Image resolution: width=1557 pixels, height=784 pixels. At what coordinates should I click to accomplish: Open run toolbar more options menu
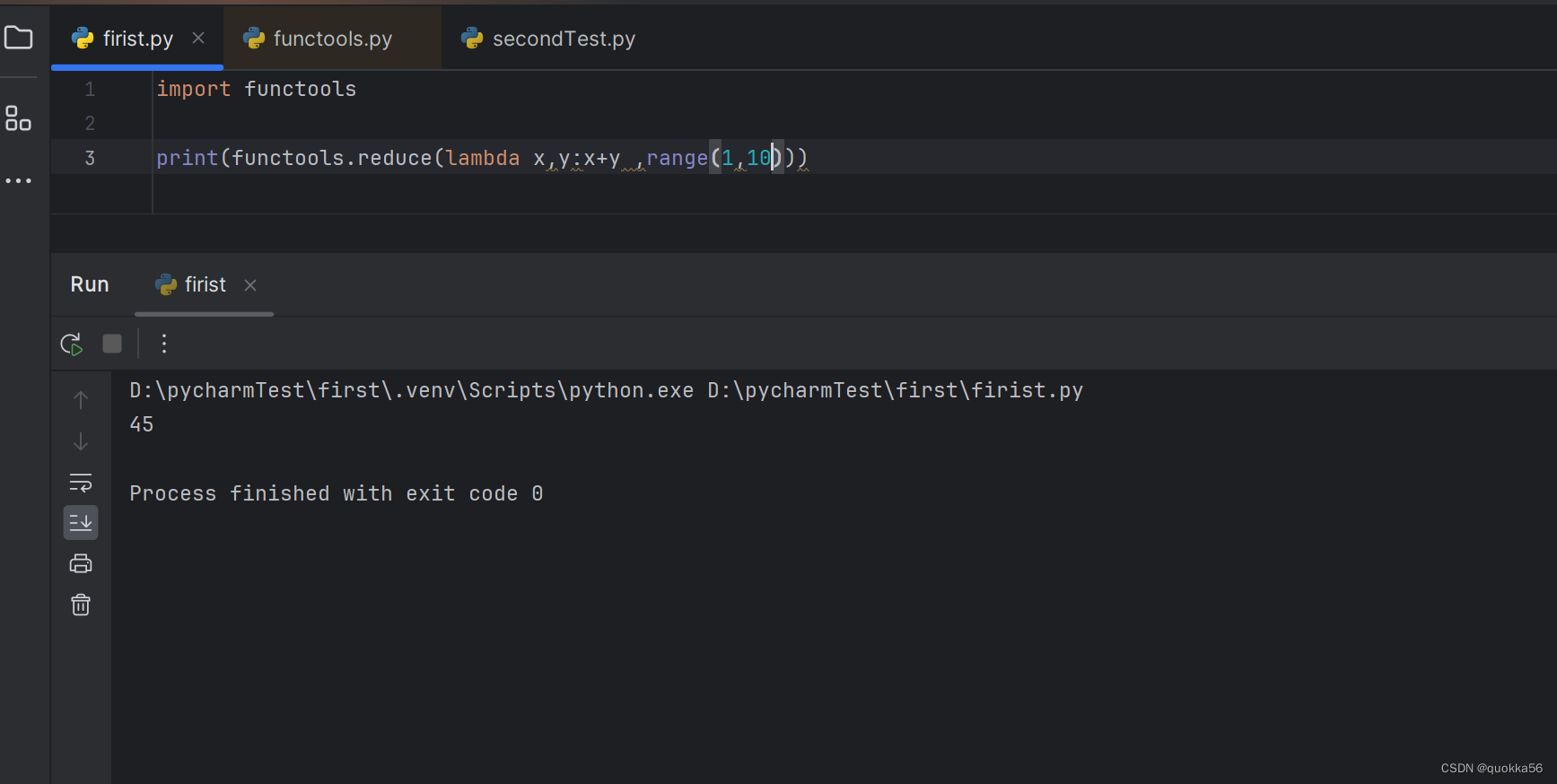coord(164,344)
